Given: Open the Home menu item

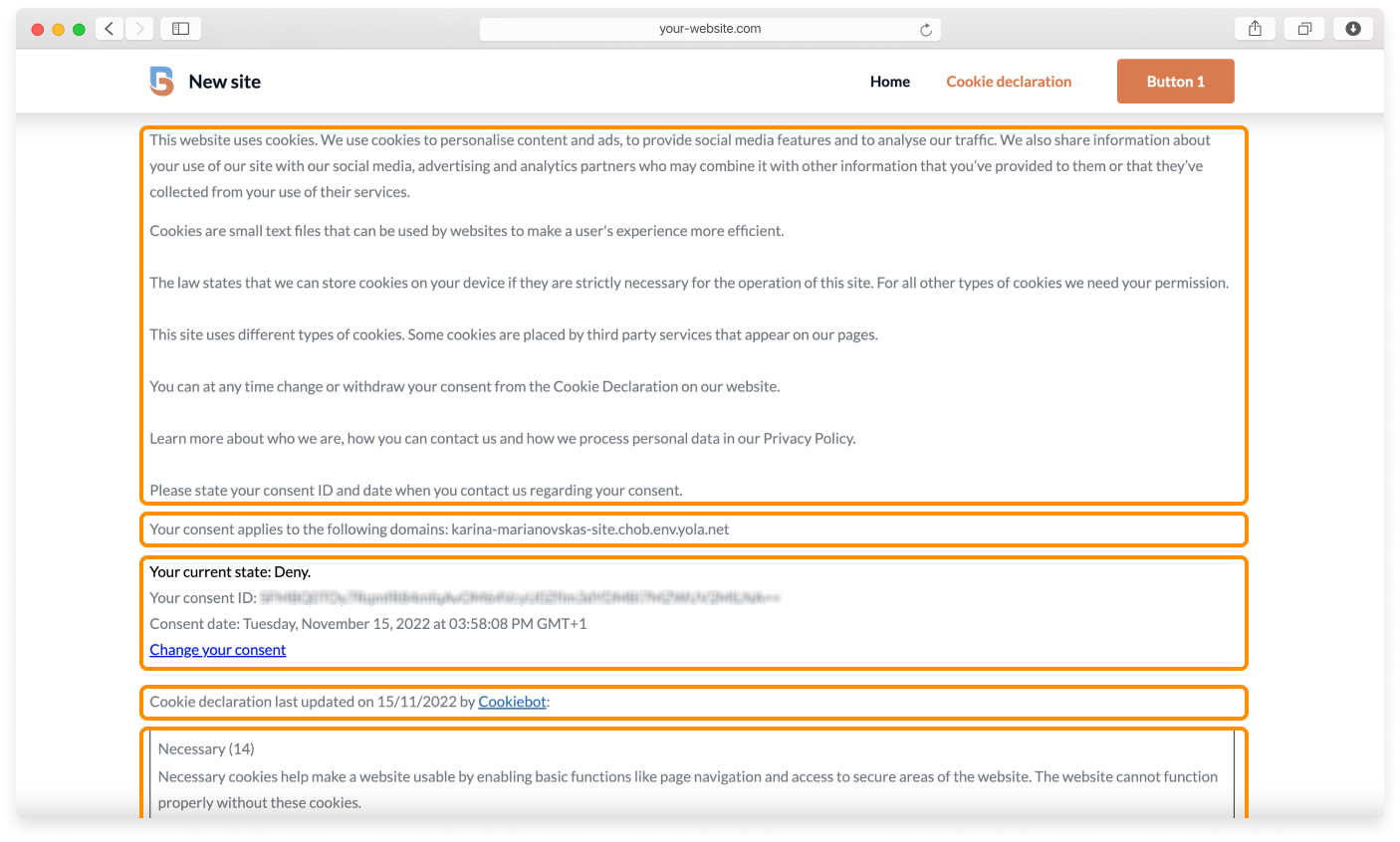Looking at the screenshot, I should point(889,82).
